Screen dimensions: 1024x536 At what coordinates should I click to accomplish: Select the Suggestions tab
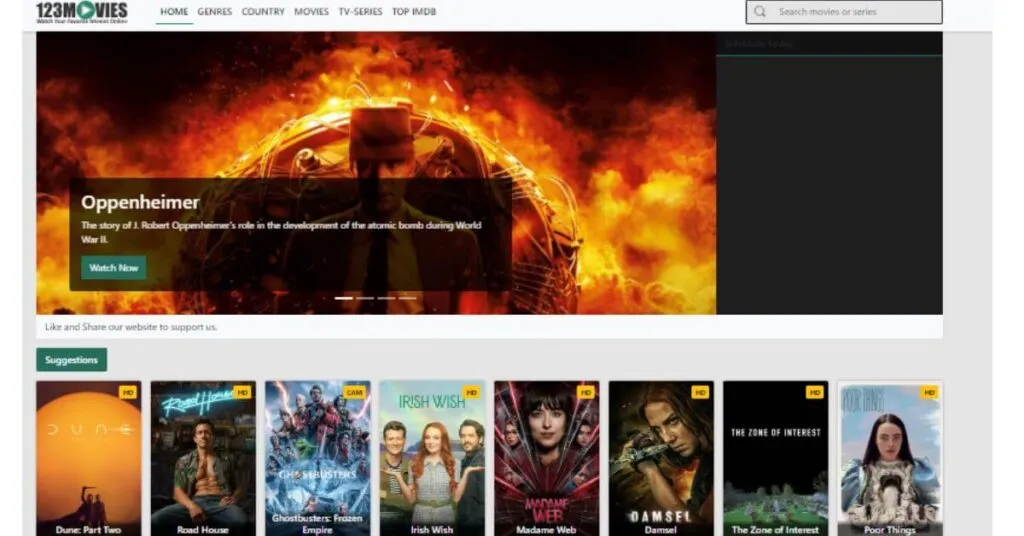[71, 360]
